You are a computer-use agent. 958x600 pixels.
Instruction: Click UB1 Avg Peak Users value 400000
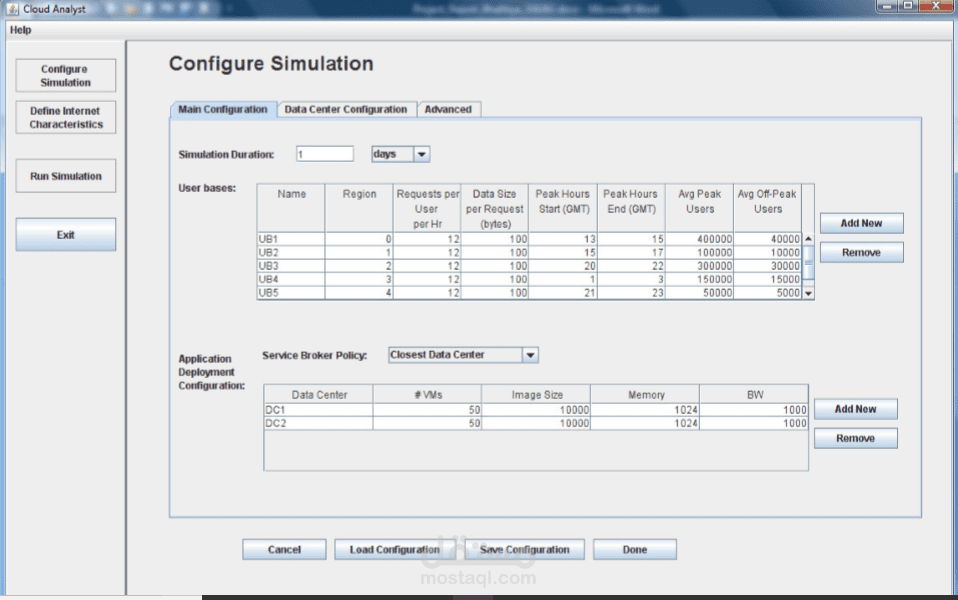click(700, 239)
